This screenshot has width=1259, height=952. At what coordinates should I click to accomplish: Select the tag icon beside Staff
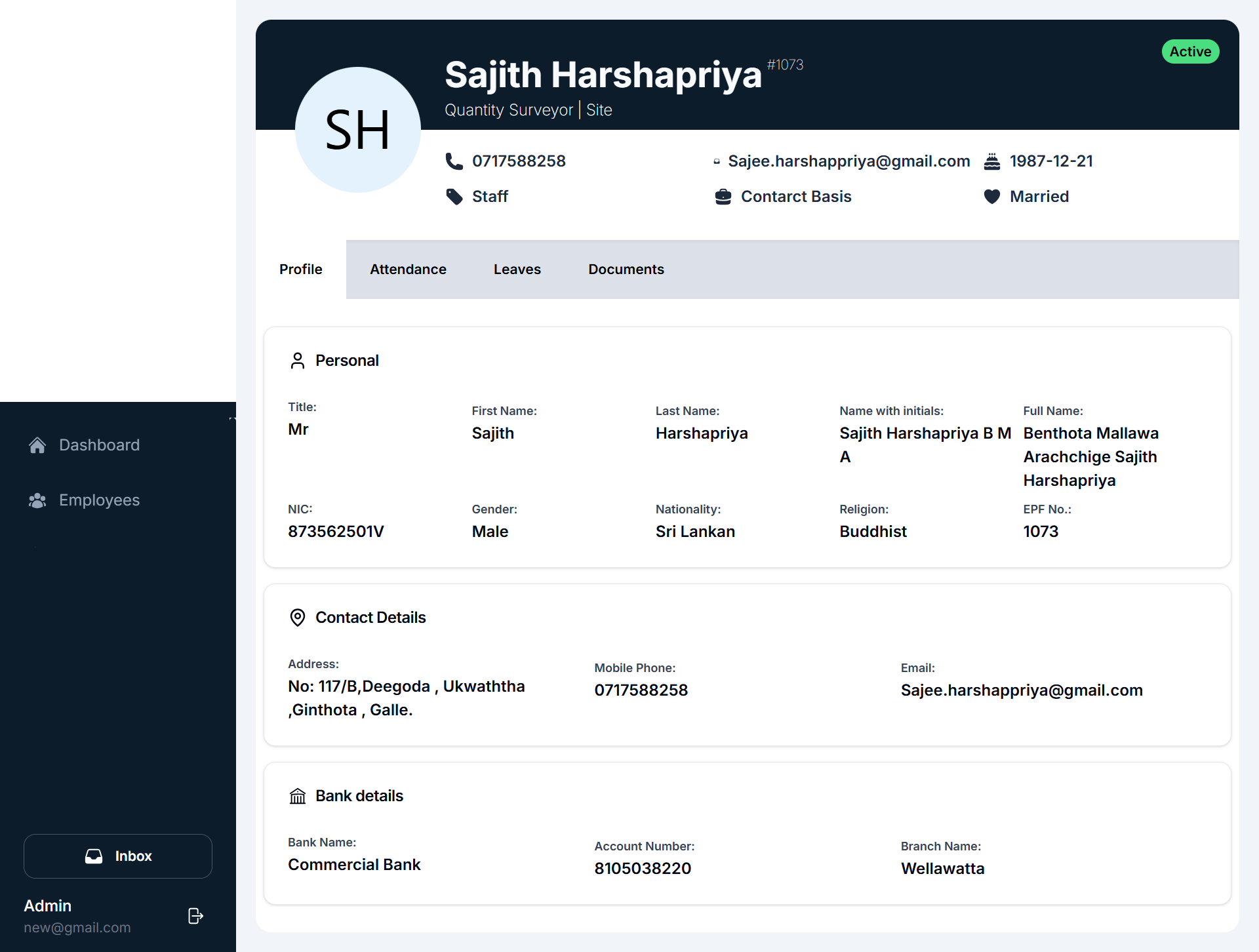point(454,197)
